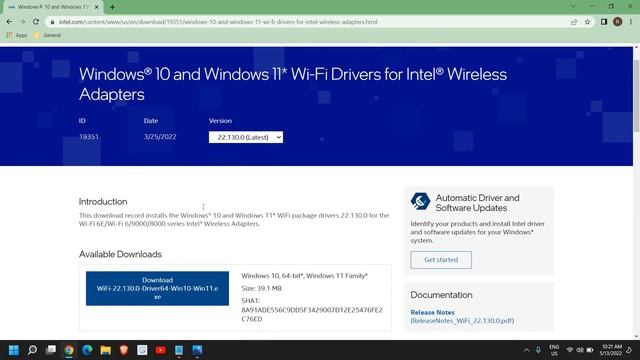Open the volume speaker tray icon
The image size is (640, 360).
click(580, 350)
